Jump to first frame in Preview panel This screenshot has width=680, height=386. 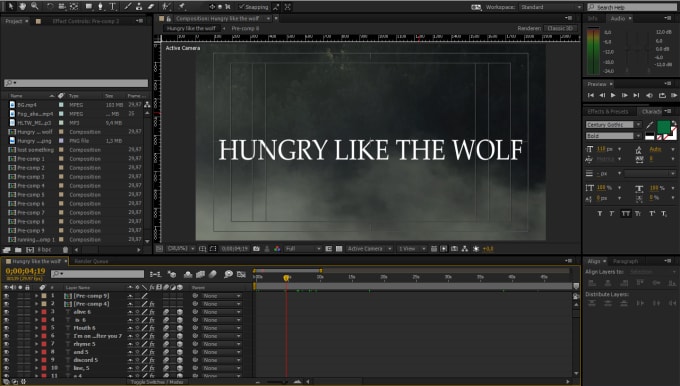pyautogui.click(x=591, y=95)
